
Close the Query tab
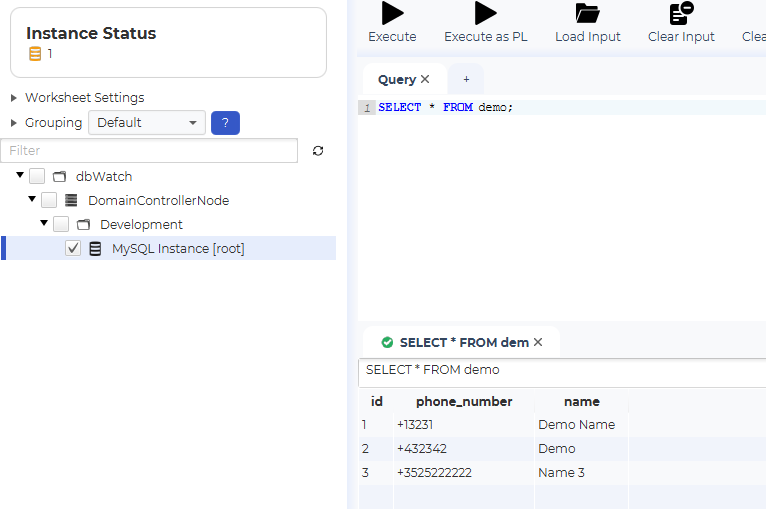[425, 79]
